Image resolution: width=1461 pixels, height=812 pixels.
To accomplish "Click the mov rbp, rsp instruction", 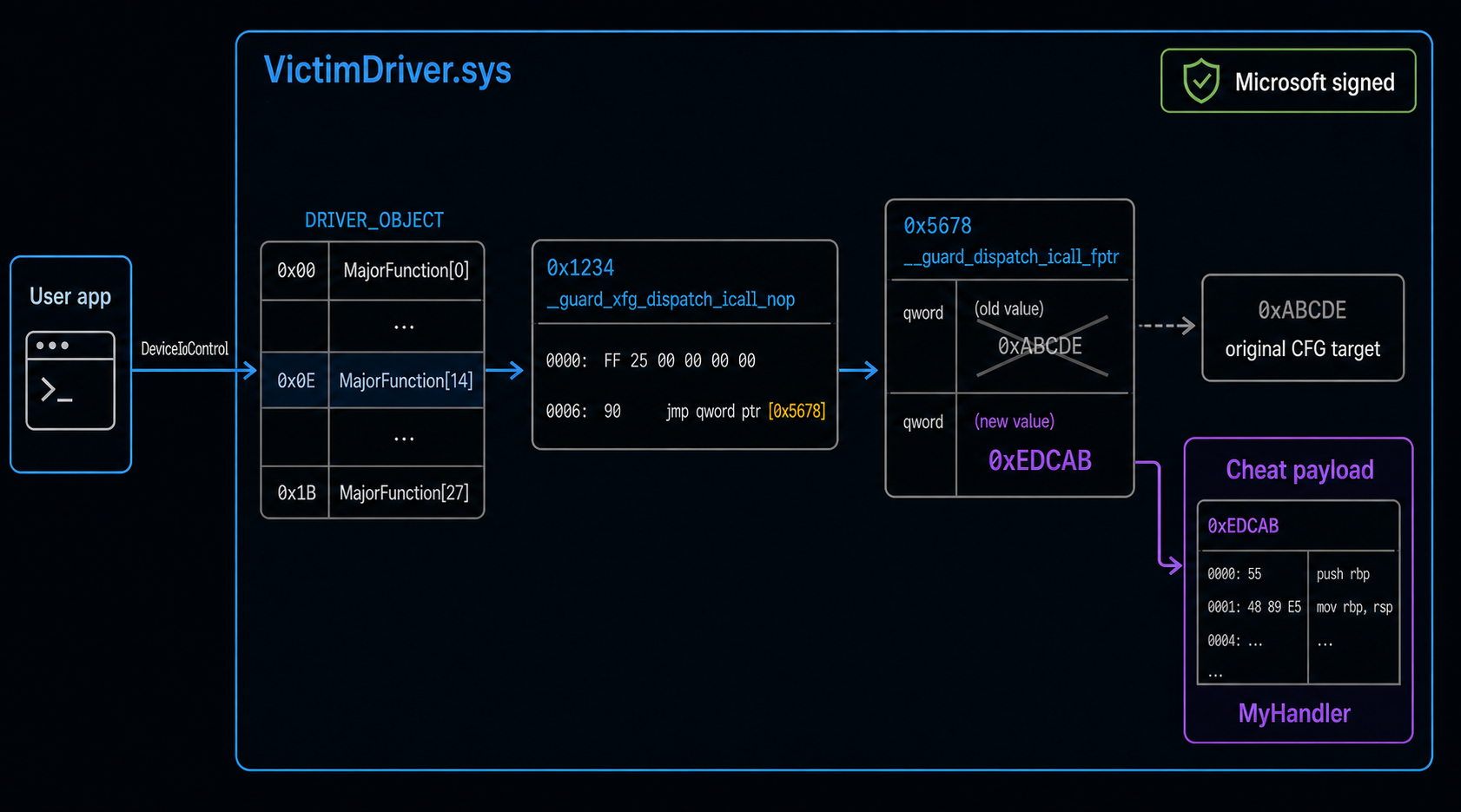I will (x=1354, y=607).
